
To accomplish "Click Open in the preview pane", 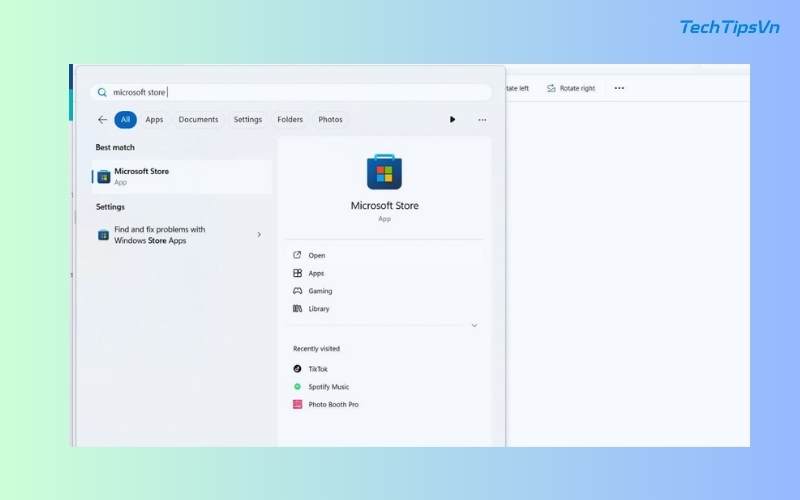I will tap(317, 255).
